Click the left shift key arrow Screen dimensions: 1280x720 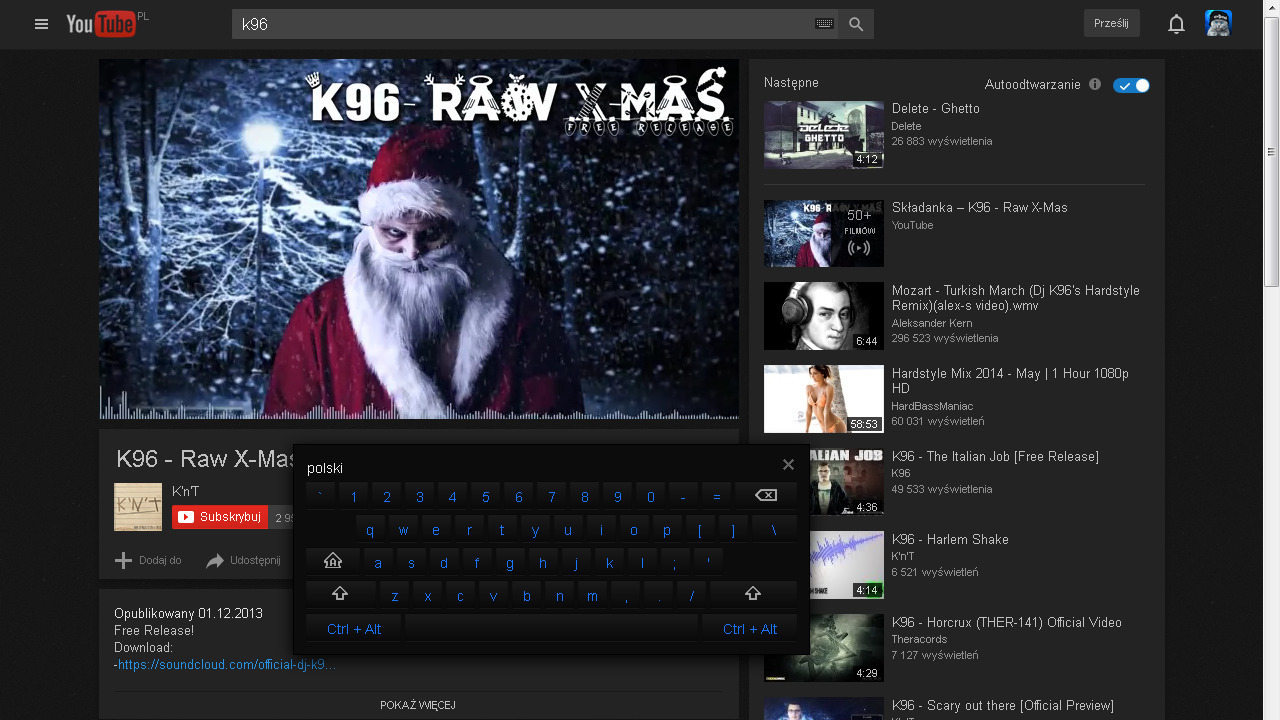(340, 595)
